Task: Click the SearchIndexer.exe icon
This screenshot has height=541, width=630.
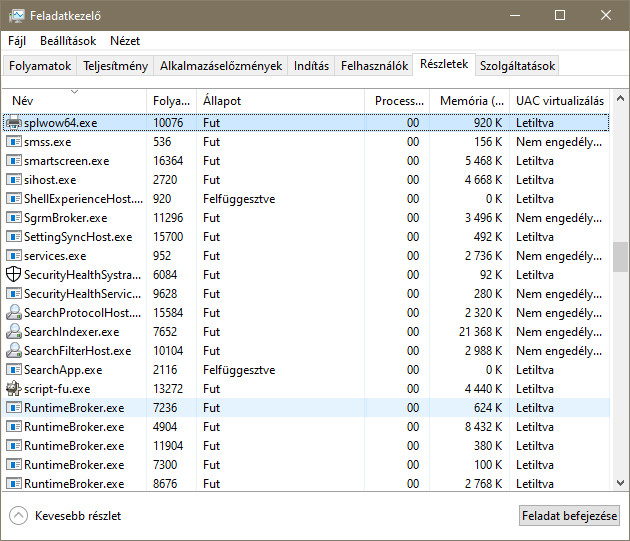Action: [14, 332]
